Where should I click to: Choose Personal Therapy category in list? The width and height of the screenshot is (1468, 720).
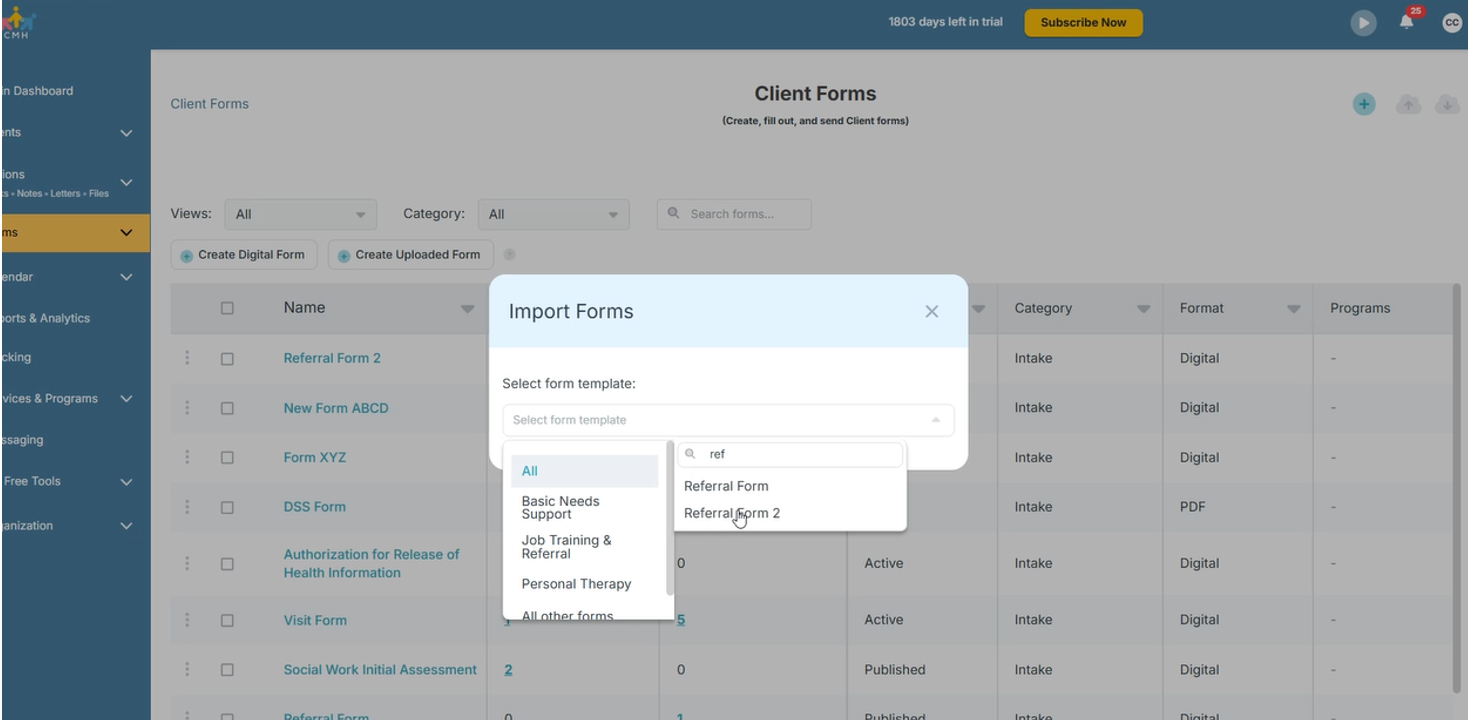coord(576,584)
